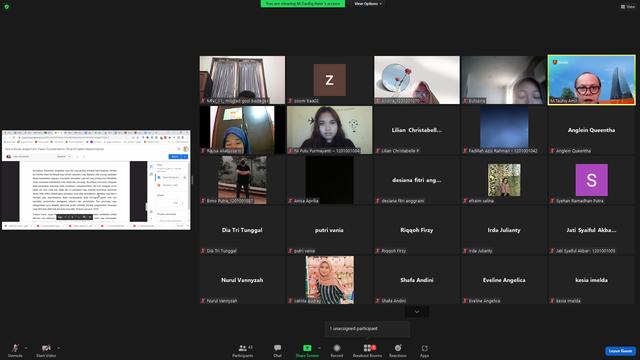Select the Jati Syaiful Akbar tile
This screenshot has height=360, width=640.
591,230
